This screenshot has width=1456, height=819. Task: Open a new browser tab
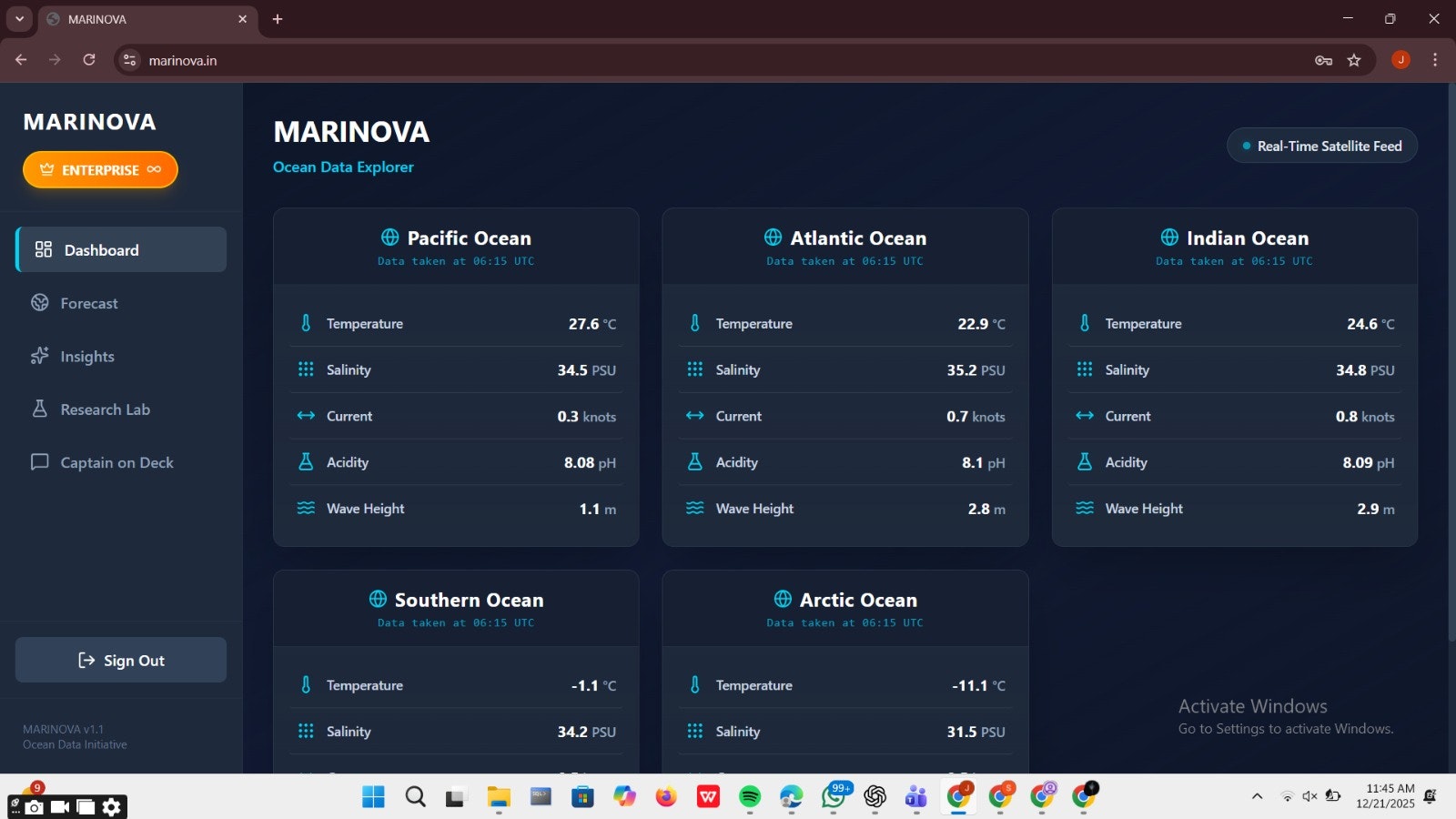(x=278, y=18)
